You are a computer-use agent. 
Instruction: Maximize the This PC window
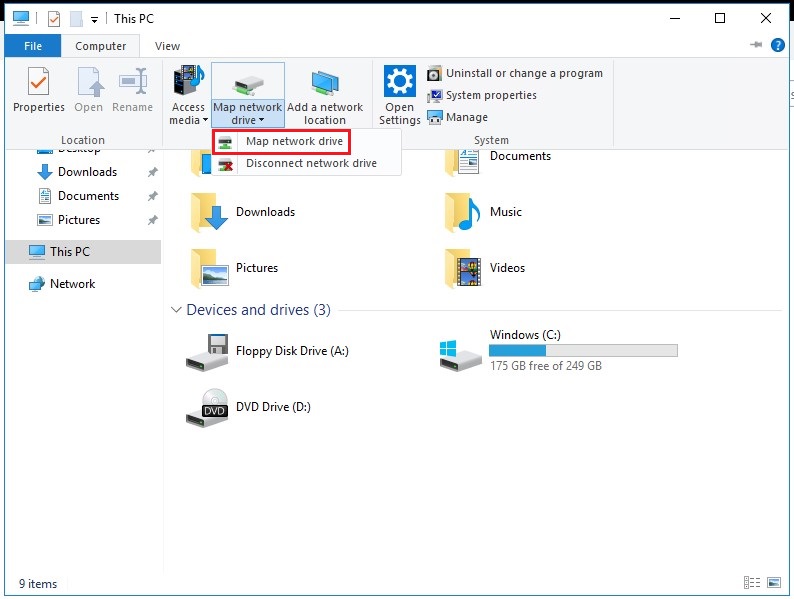pos(720,19)
